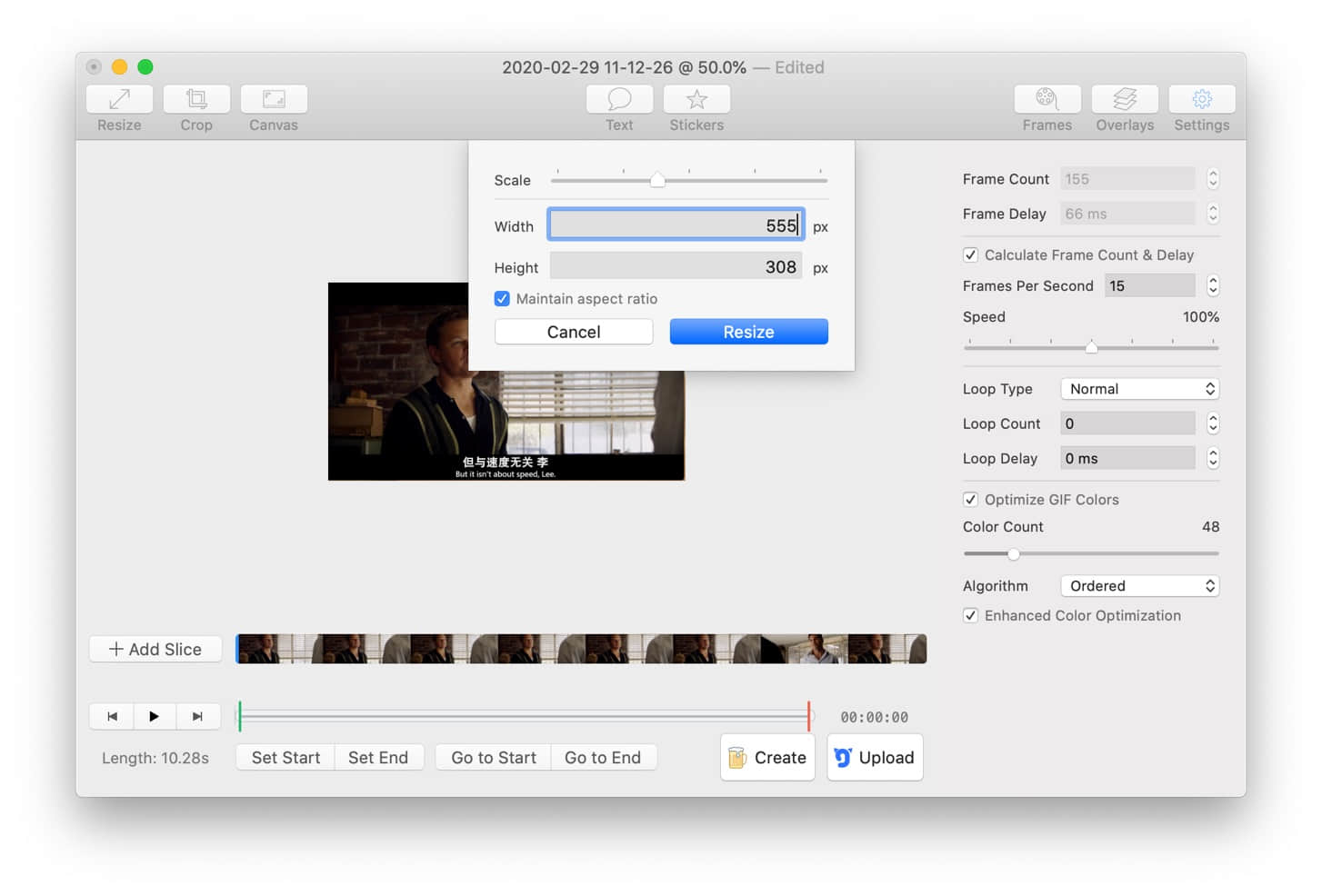
Task: Click the Height input field
Action: tap(676, 267)
